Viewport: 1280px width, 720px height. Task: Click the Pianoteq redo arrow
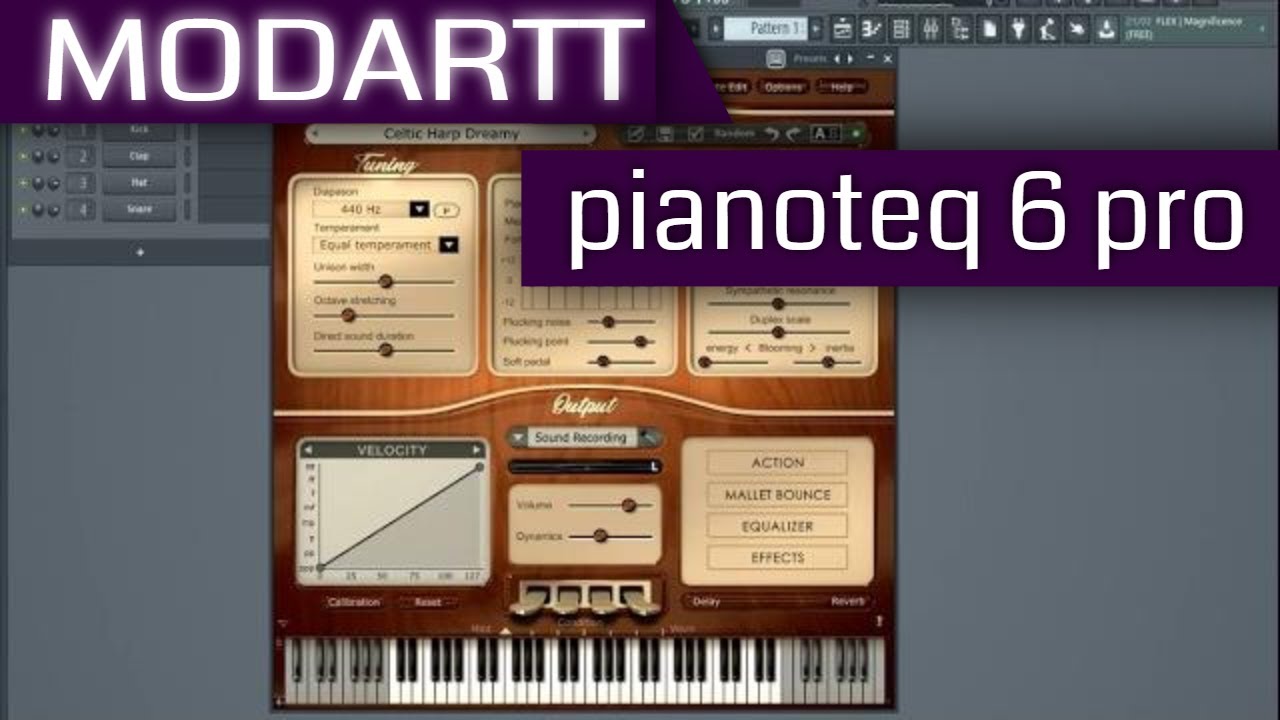tap(791, 134)
